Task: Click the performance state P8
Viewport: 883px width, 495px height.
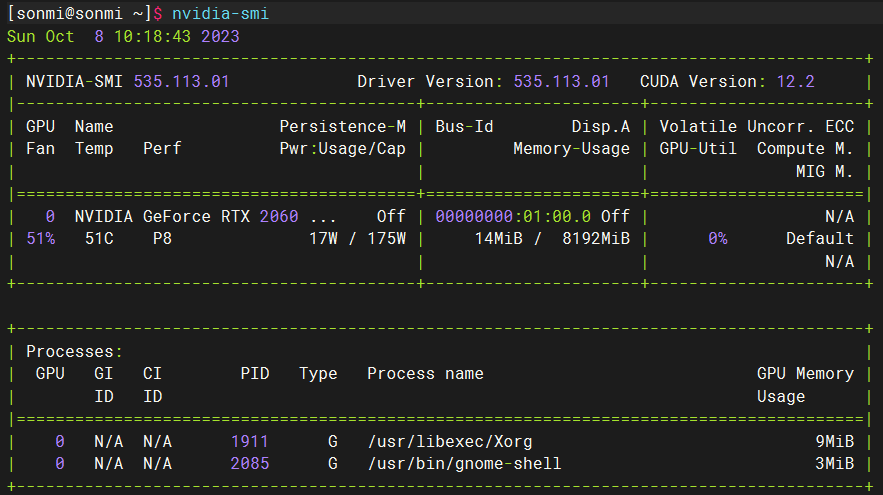Action: click(162, 239)
